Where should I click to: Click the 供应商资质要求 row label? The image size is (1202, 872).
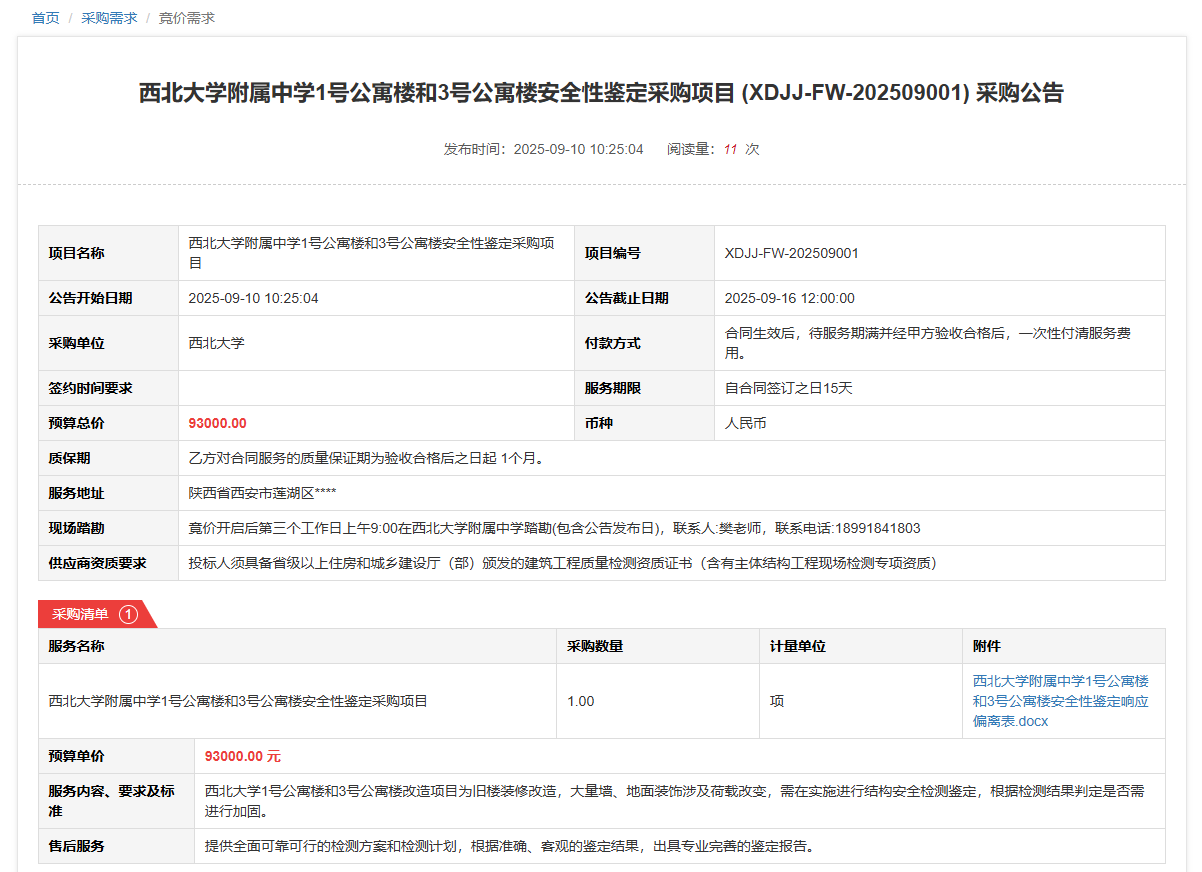point(97,563)
